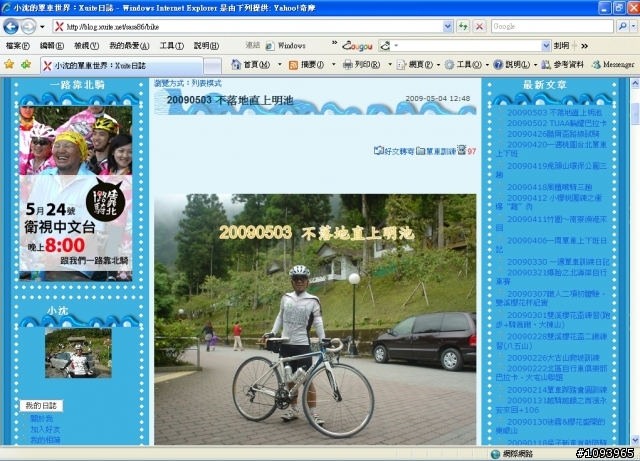Screen dimensions: 640x461
Task: Select the Xuite blog browser tab
Action: click(122, 65)
